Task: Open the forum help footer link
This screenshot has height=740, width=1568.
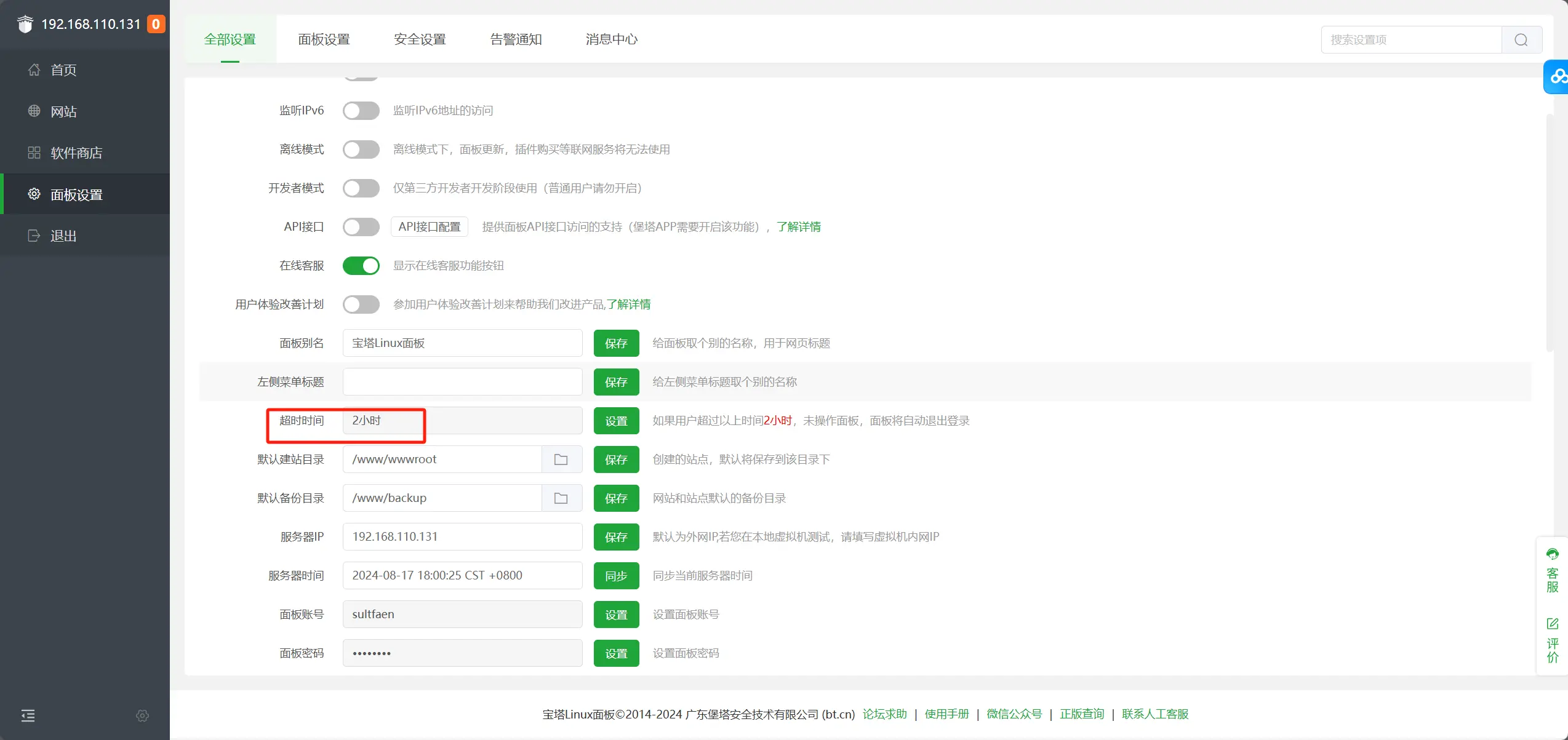Action: pyautogui.click(x=884, y=714)
